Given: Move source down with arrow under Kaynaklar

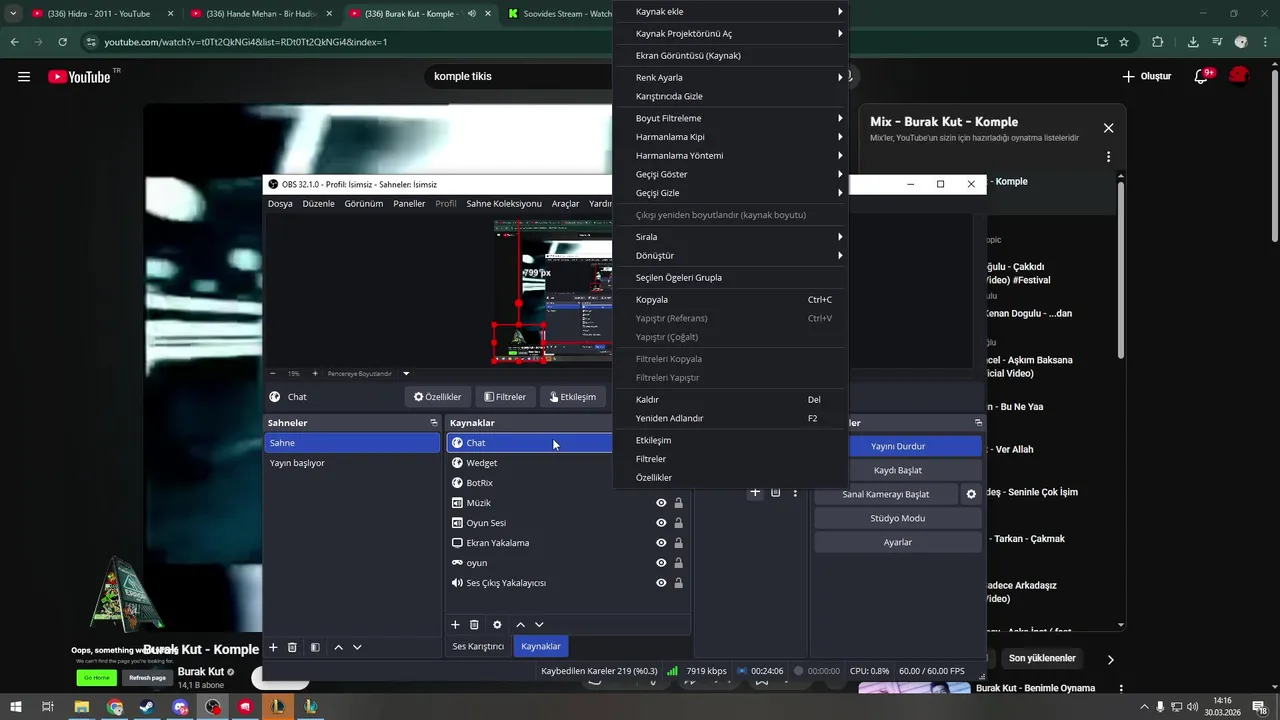Looking at the screenshot, I should 539,625.
